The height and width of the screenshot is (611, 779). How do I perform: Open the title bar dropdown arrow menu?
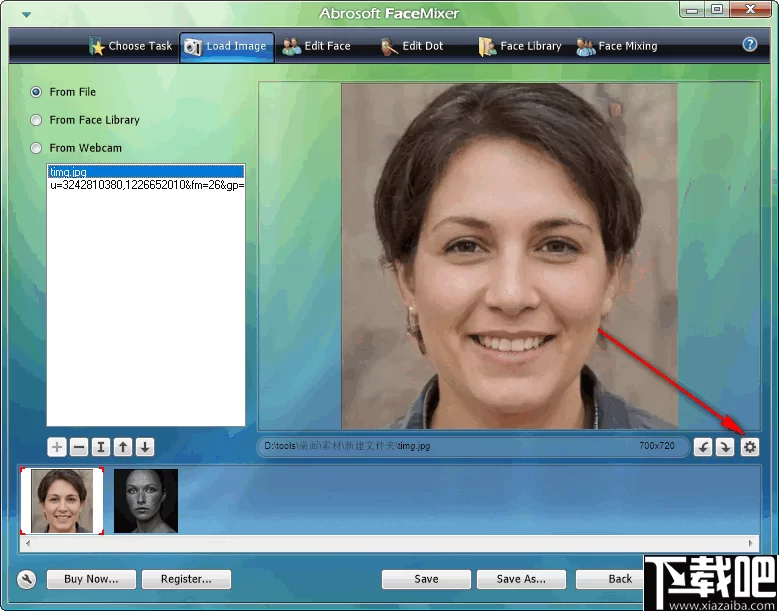(26, 15)
